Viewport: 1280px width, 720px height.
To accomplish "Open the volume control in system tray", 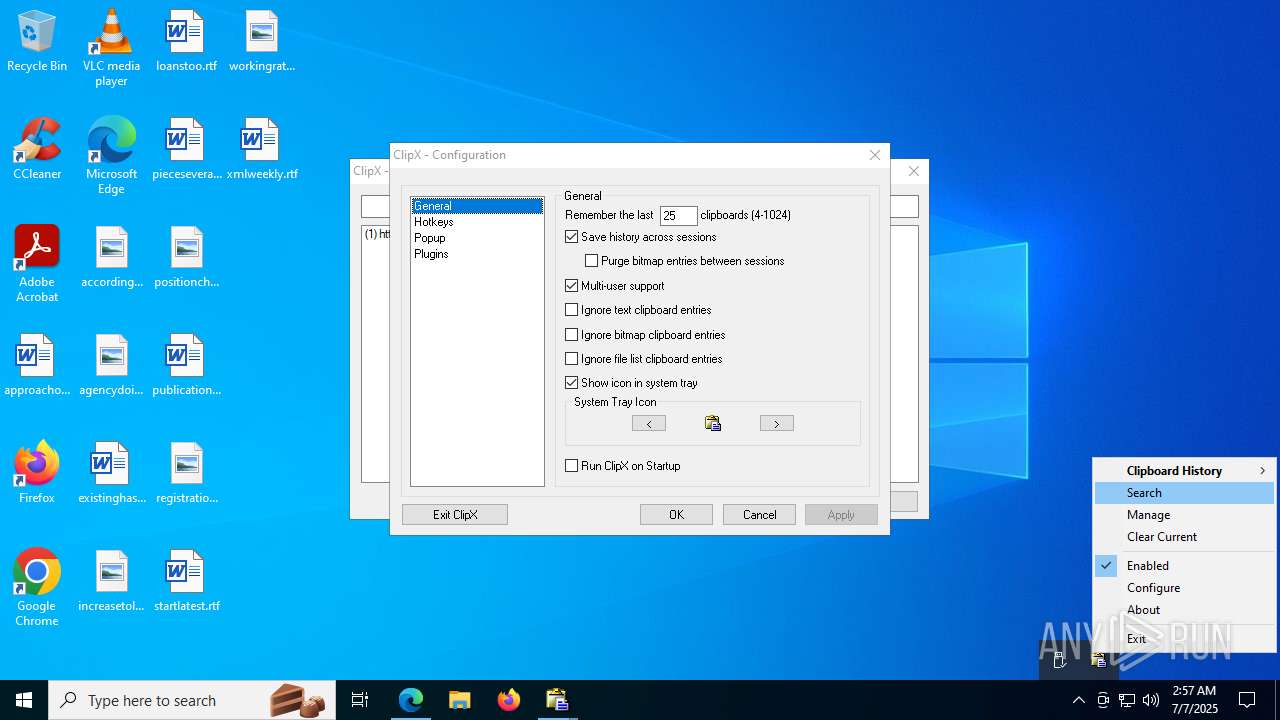I will (1151, 700).
